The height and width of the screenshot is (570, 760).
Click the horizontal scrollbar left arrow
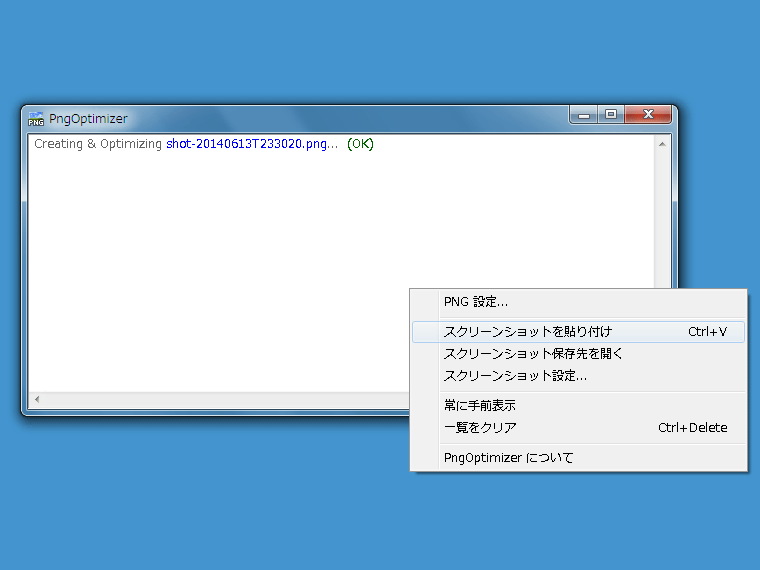(37, 399)
